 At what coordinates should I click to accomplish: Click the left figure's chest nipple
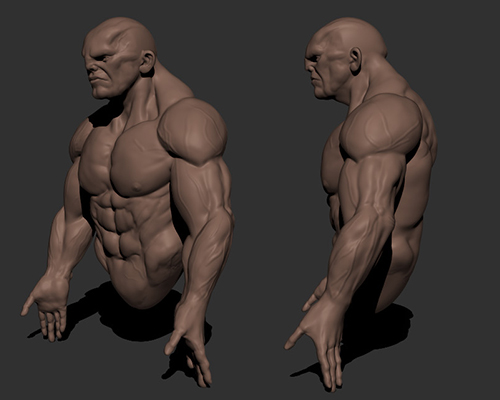pos(136,189)
